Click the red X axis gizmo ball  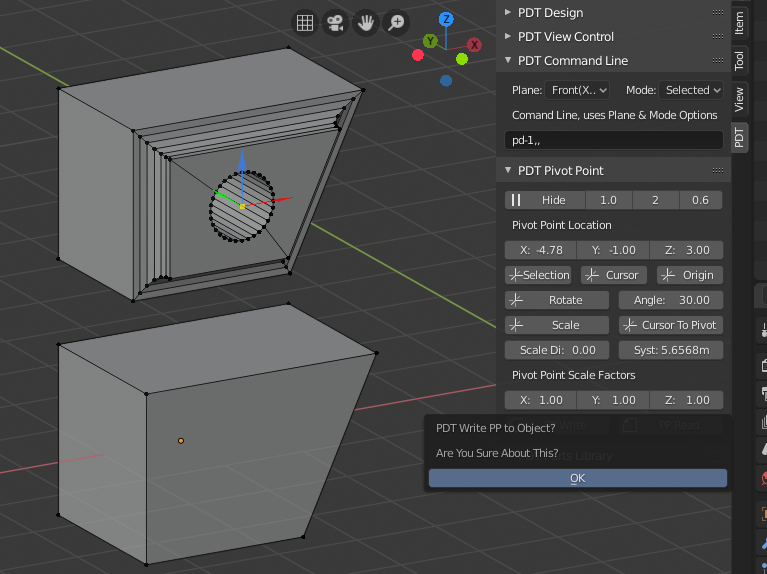tap(474, 45)
